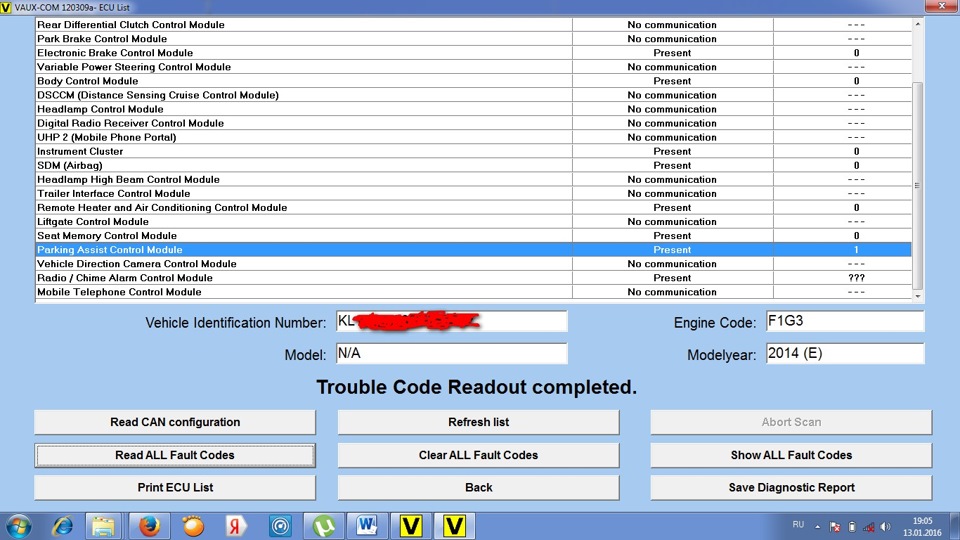The image size is (960, 540).
Task: Click Print ECU List button
Action: point(175,487)
